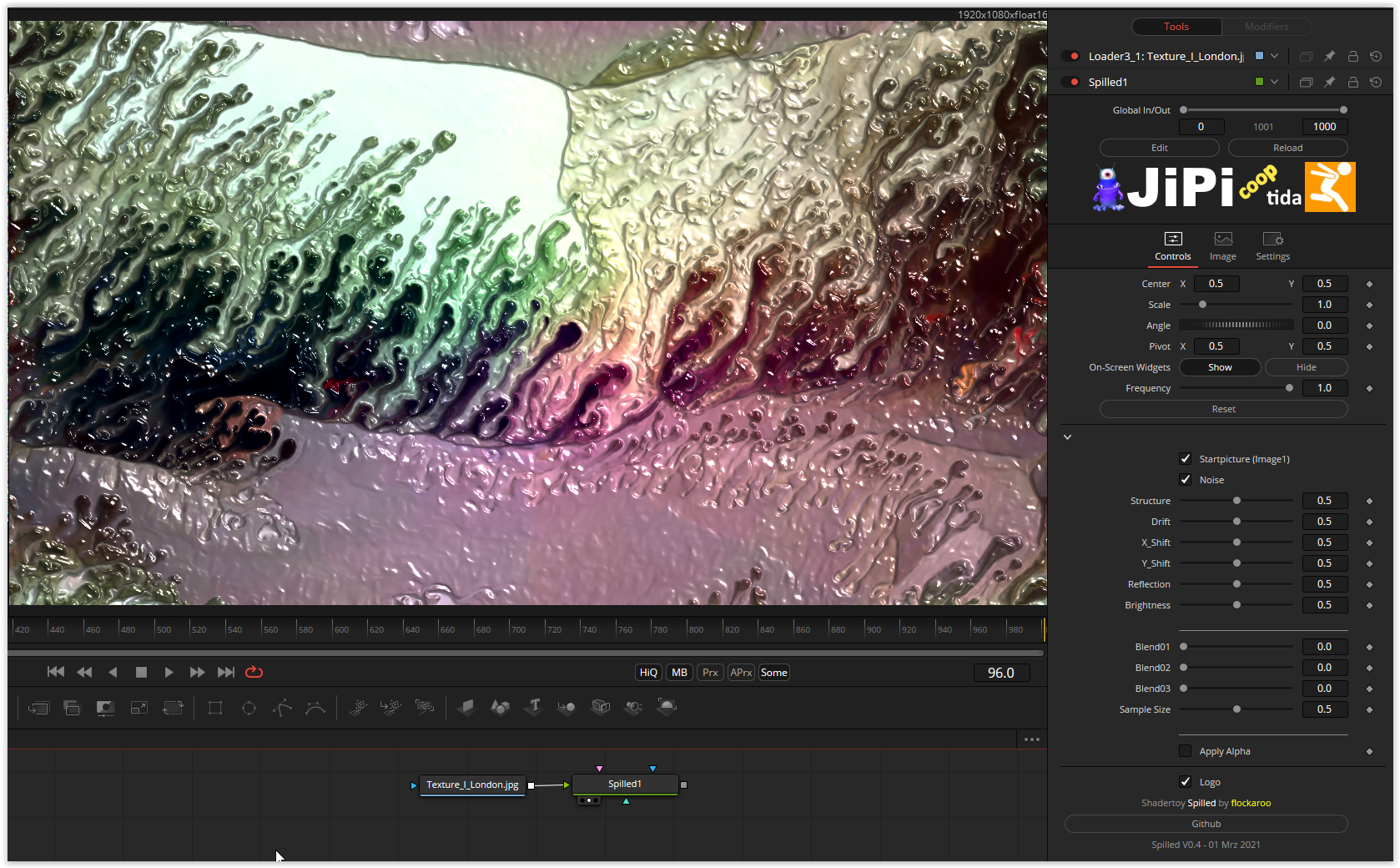Switch to the Modifiers inspector tab
1400x868 pixels.
click(1267, 27)
